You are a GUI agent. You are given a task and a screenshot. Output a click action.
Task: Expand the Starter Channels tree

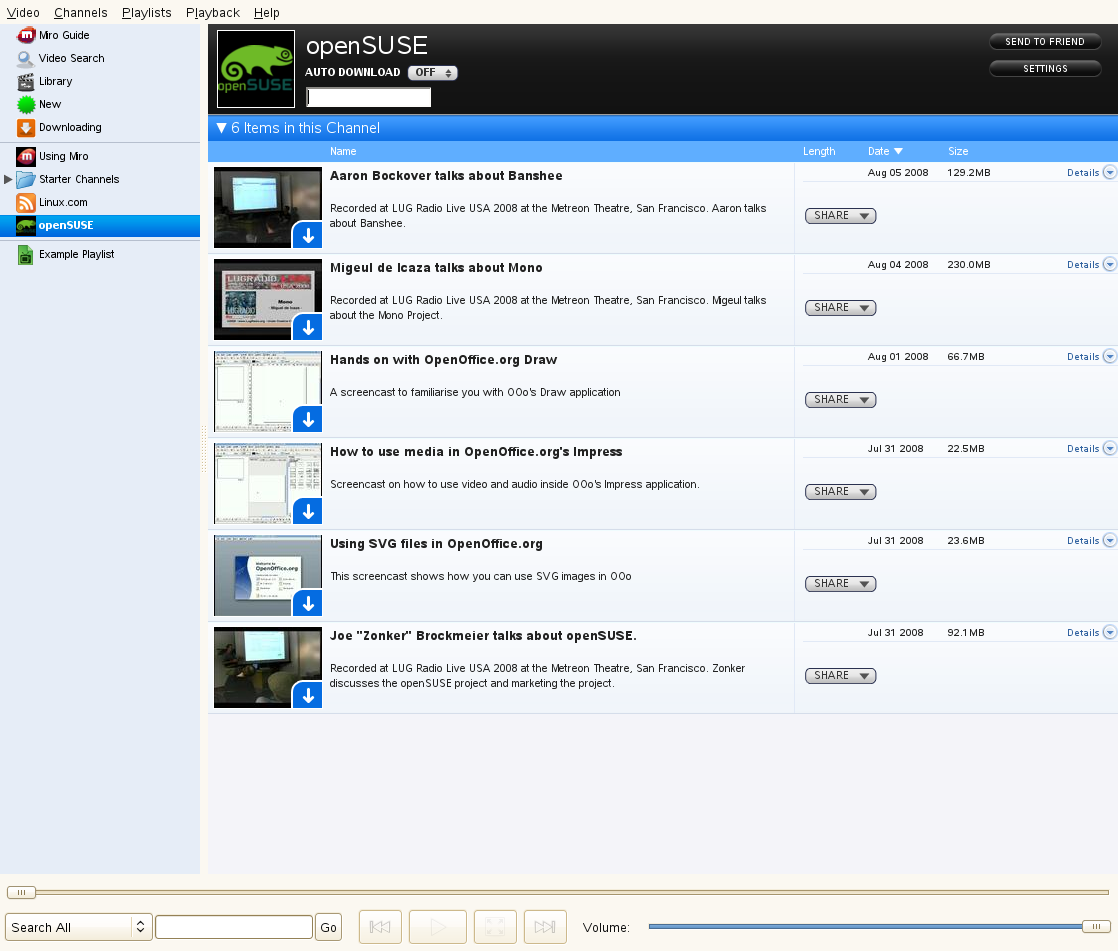(8, 180)
